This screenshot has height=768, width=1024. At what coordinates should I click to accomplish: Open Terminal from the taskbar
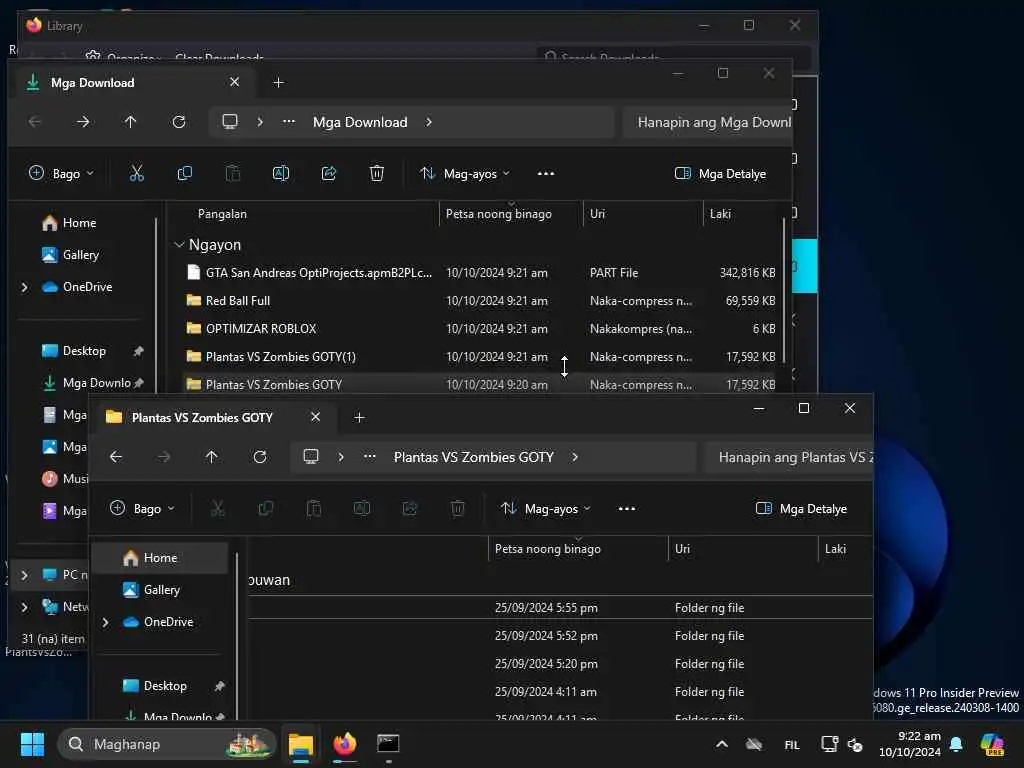388,744
